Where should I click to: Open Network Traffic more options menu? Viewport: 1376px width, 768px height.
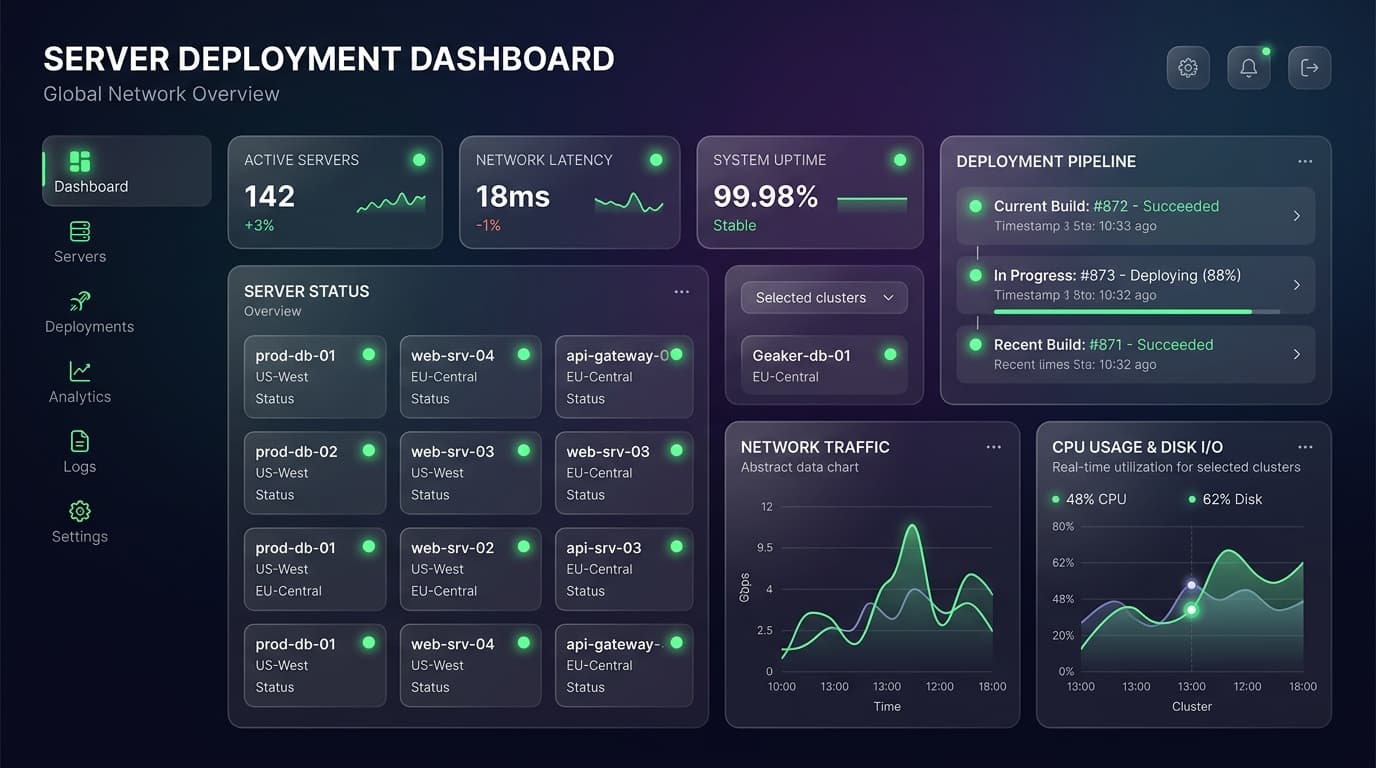(x=993, y=447)
